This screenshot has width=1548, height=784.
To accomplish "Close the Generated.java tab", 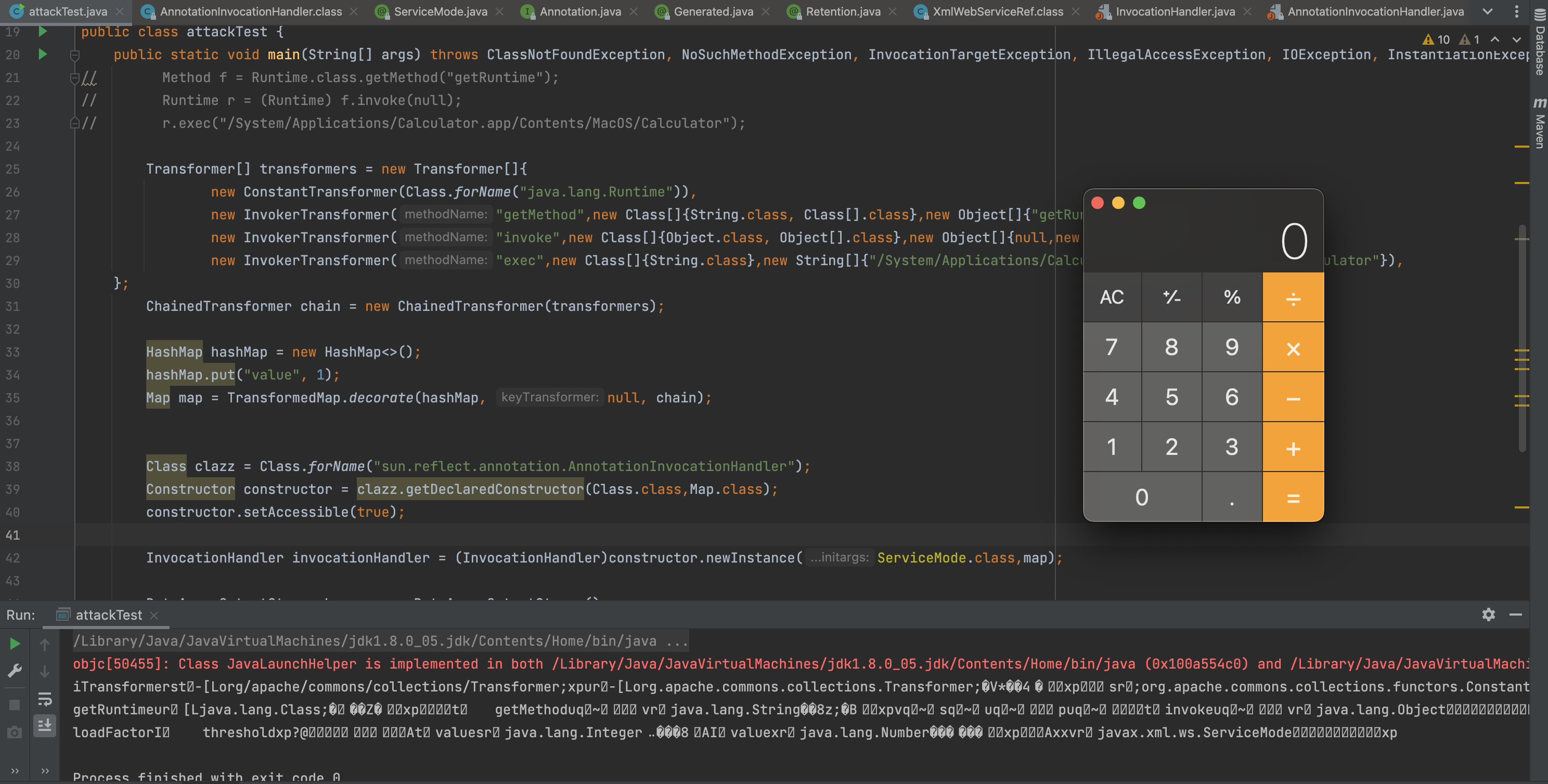I will (766, 11).
